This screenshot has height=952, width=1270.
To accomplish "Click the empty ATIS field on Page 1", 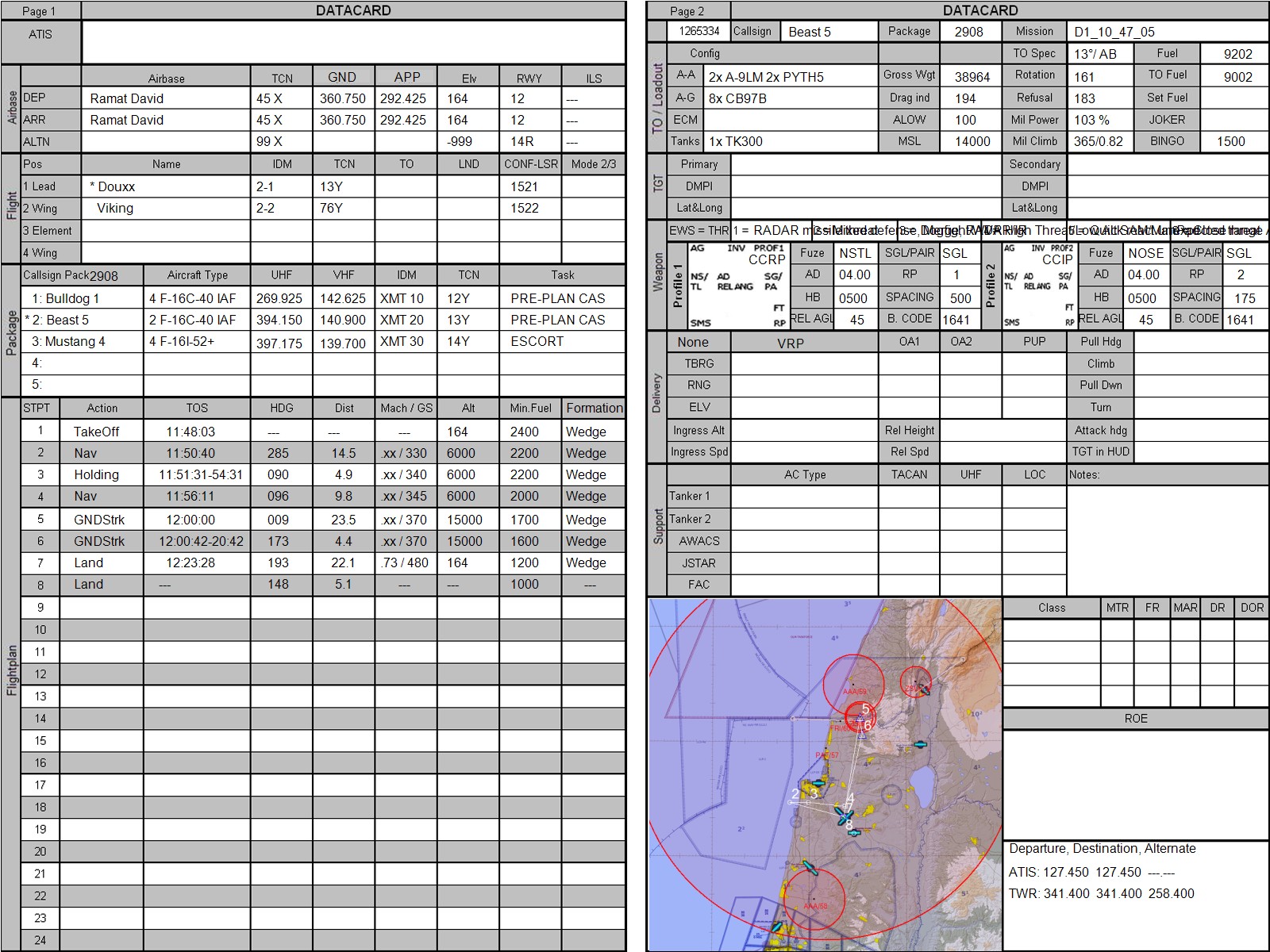I will click(x=353, y=42).
